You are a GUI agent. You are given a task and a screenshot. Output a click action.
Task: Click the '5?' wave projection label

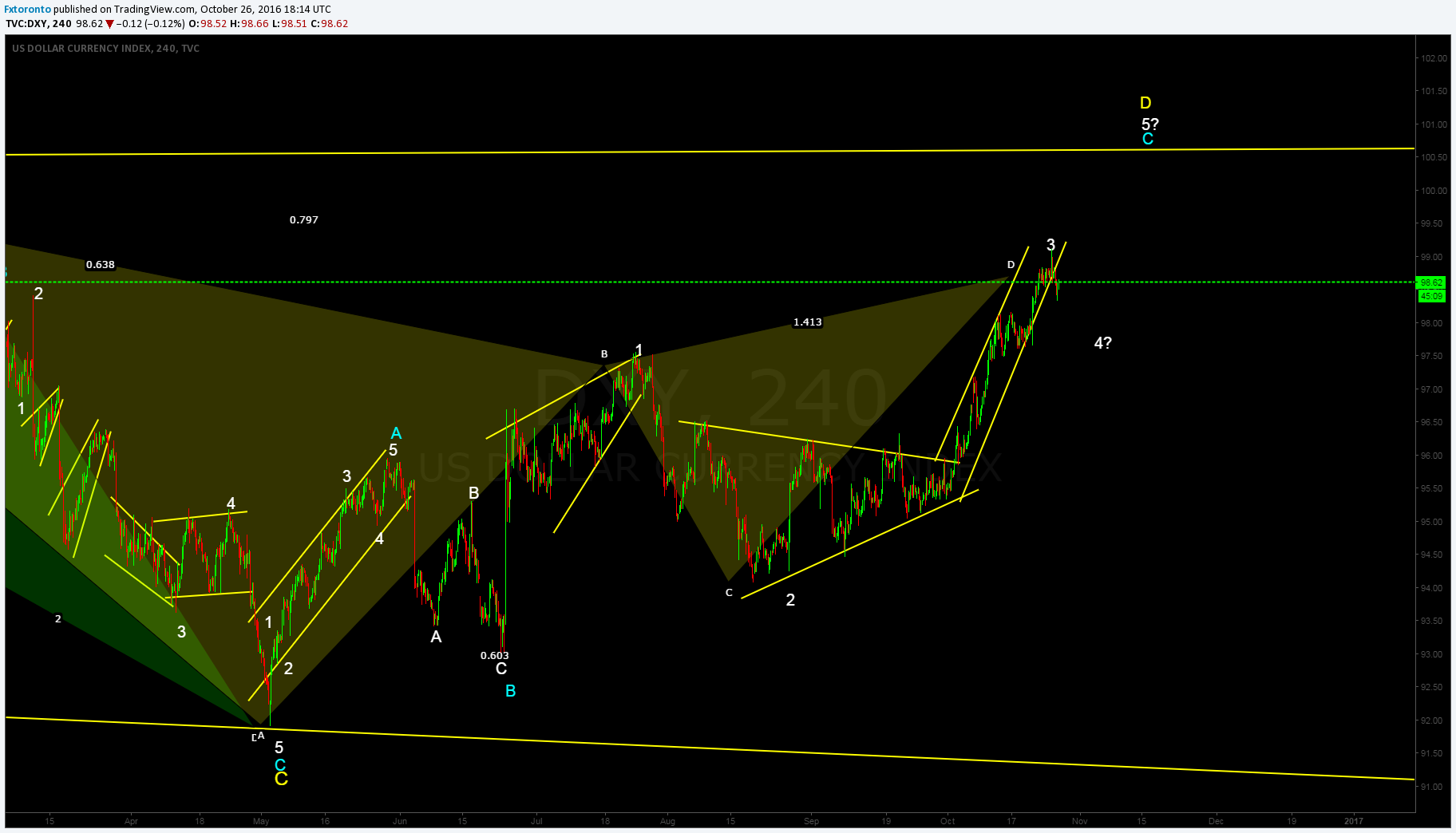(x=1150, y=124)
